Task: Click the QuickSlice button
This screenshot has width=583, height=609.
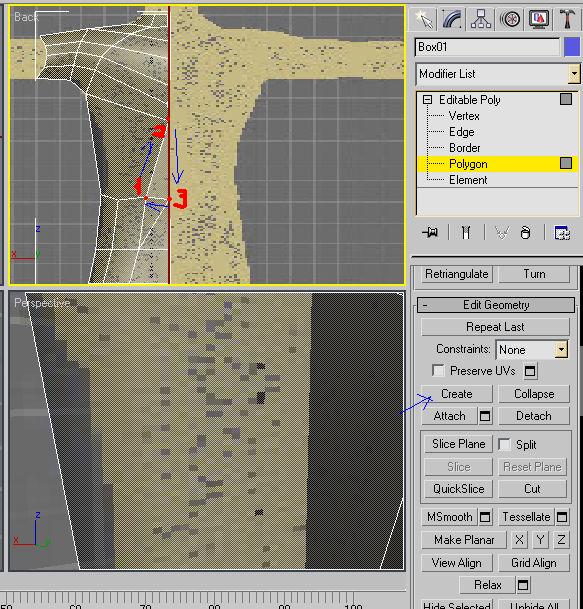Action: point(458,489)
